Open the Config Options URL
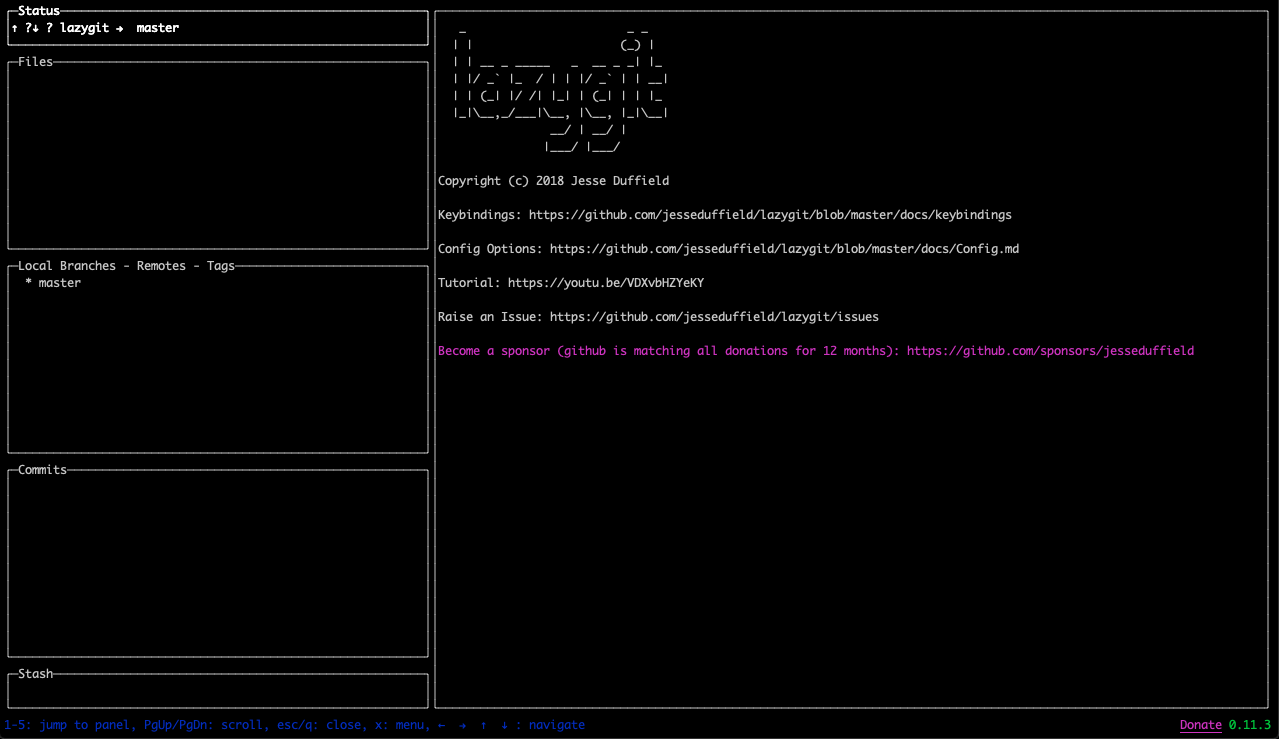The image size is (1279, 739). pyautogui.click(x=783, y=248)
